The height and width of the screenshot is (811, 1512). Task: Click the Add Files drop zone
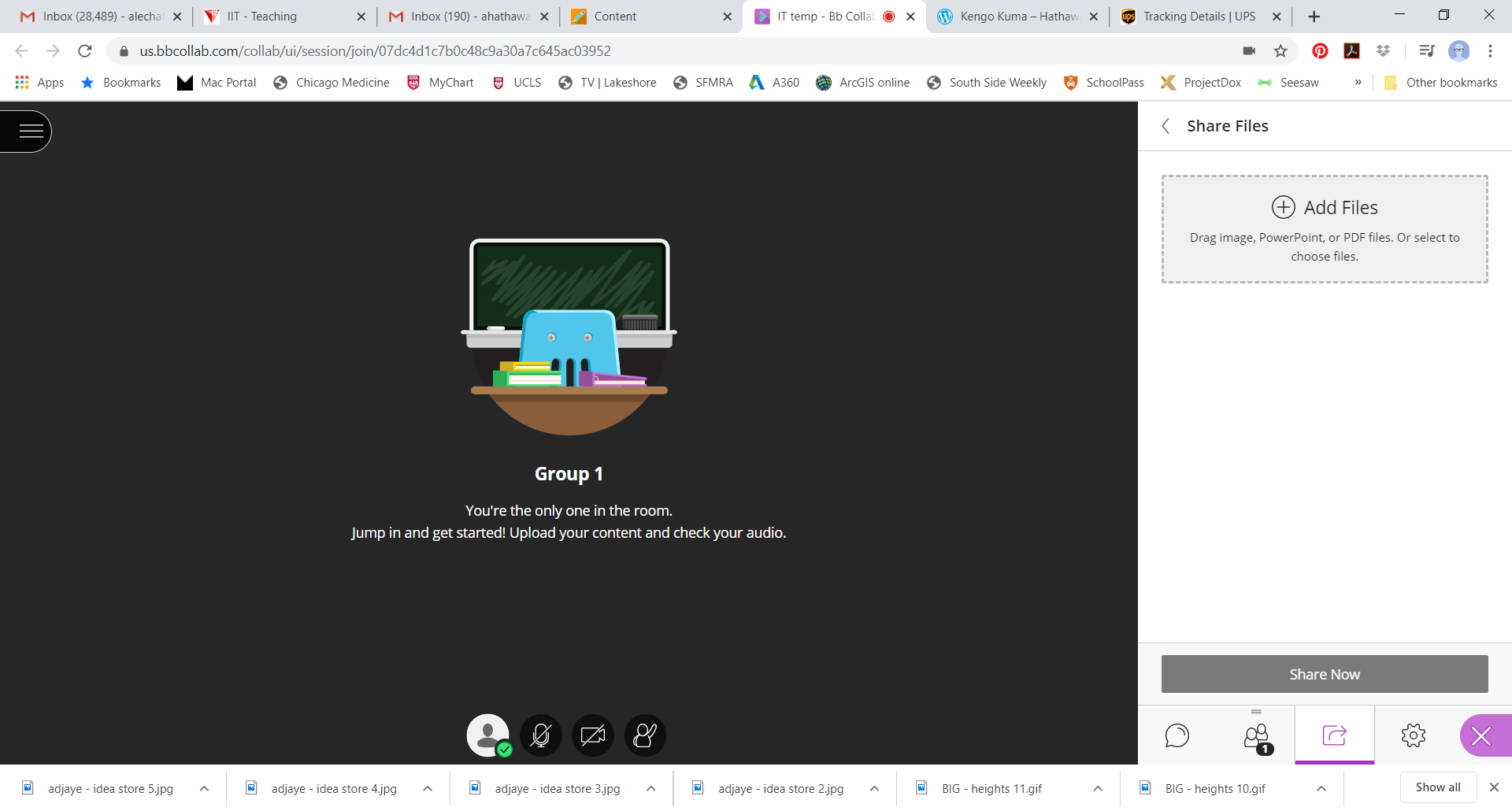tap(1324, 229)
